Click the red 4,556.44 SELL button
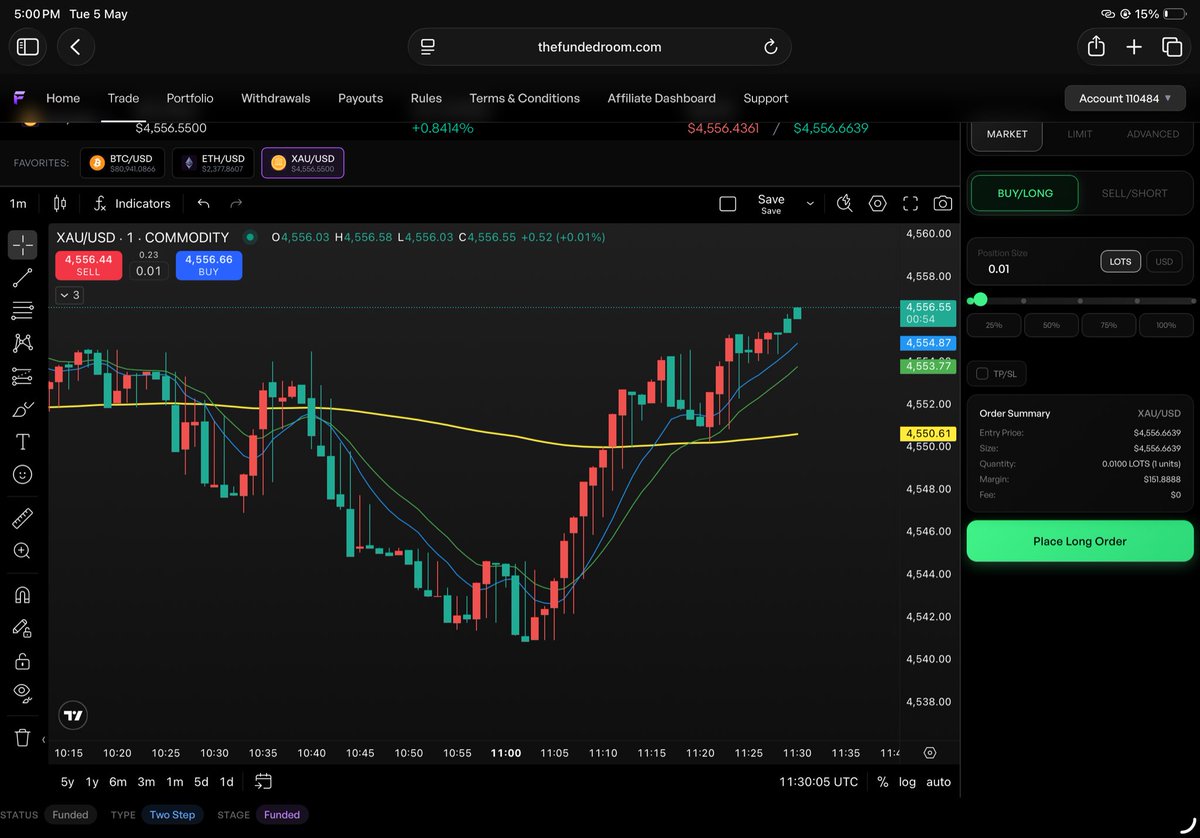This screenshot has width=1200, height=838. tap(88, 265)
